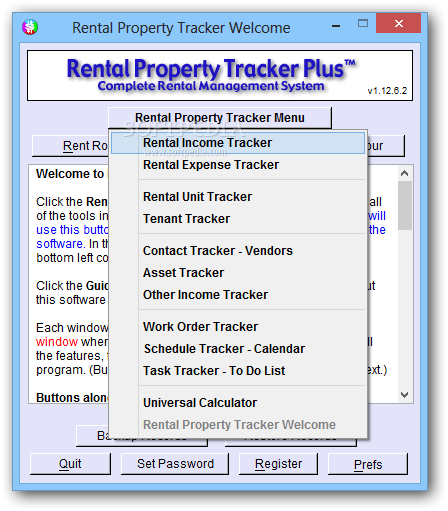The image size is (448, 511).
Task: Click the Set Password button
Action: [x=175, y=464]
